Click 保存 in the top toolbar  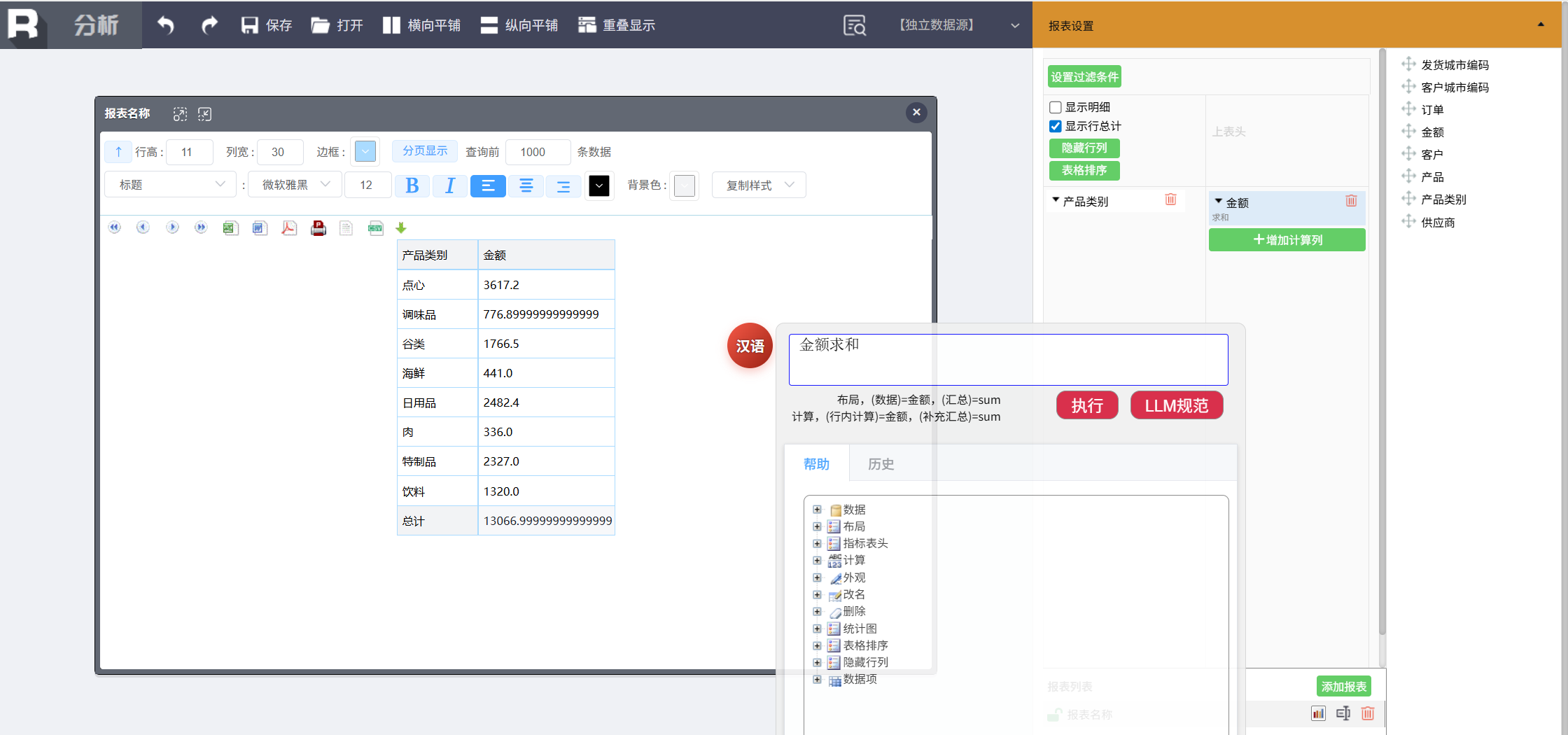click(x=266, y=25)
